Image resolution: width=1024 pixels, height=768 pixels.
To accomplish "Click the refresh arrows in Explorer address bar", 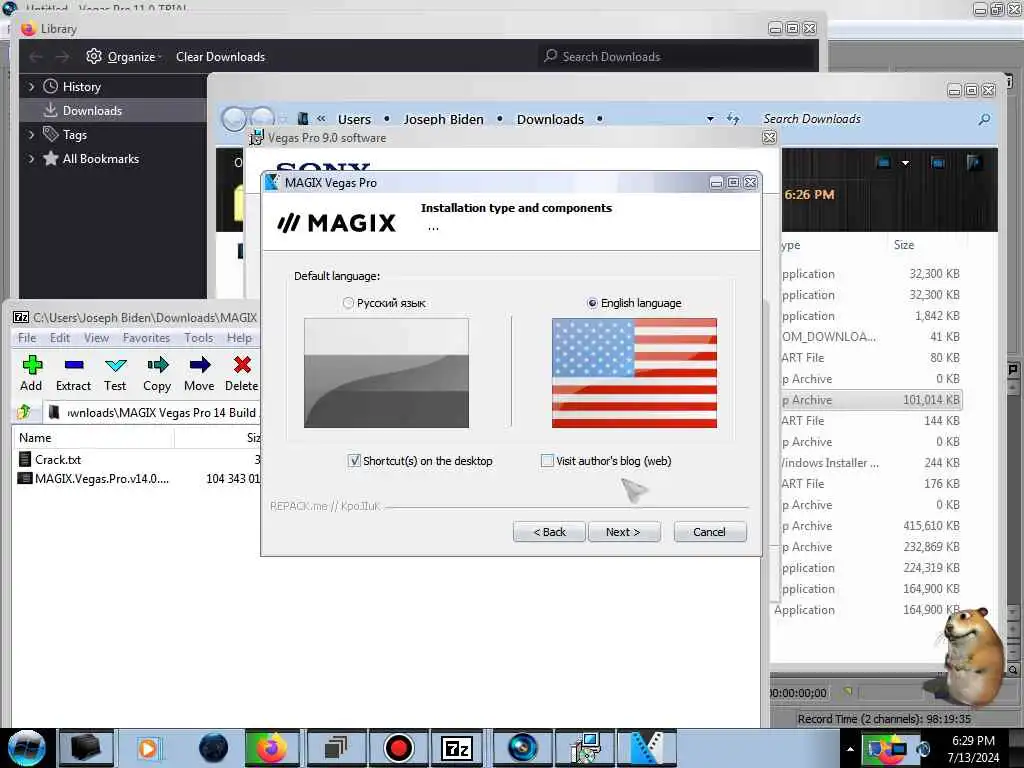I will [x=733, y=119].
